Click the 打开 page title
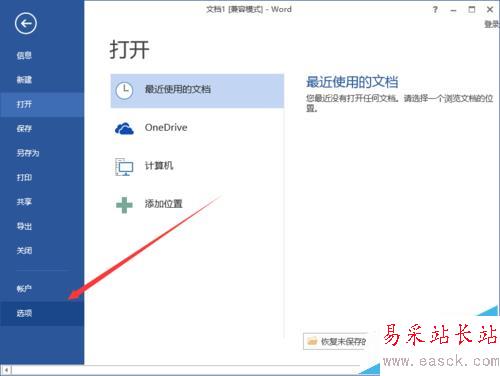Screen dimensions: 500x376 click(x=129, y=50)
